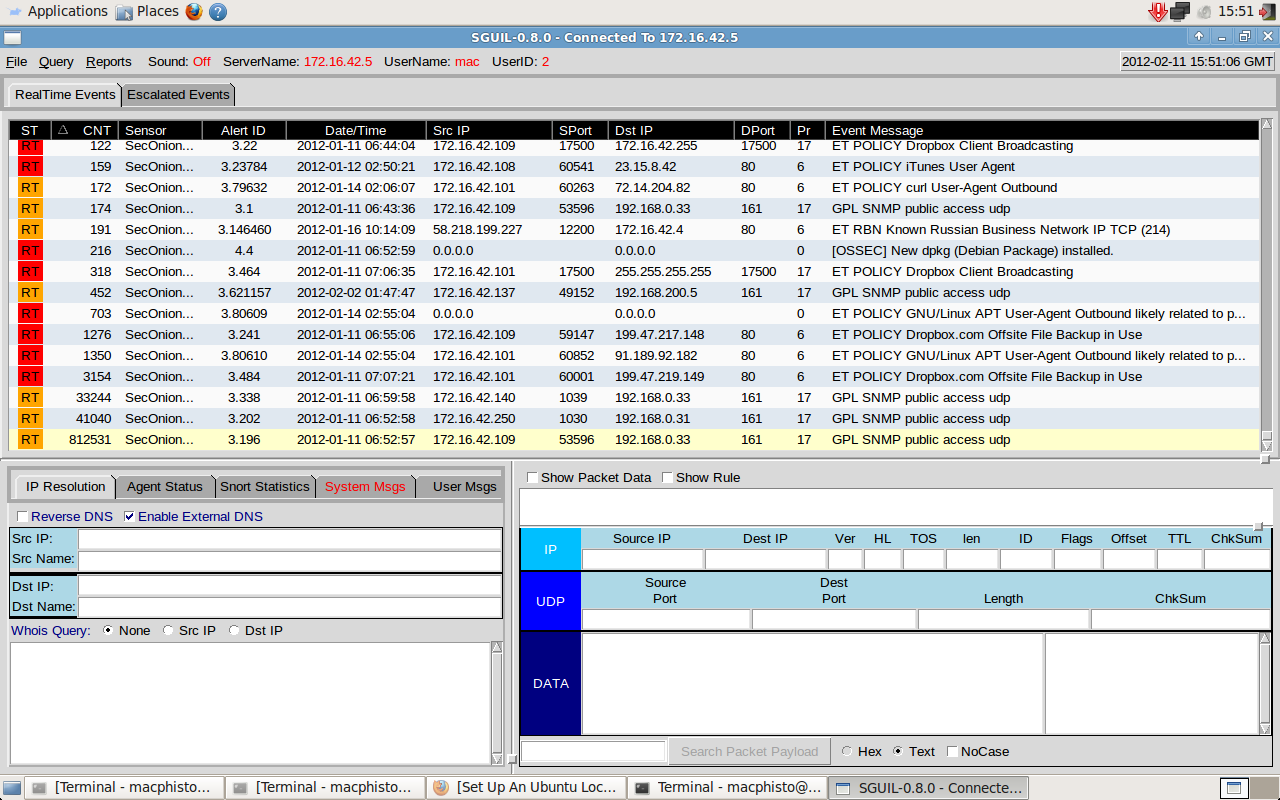This screenshot has height=800, width=1280.
Task: Check Show Rule option
Action: 667,478
